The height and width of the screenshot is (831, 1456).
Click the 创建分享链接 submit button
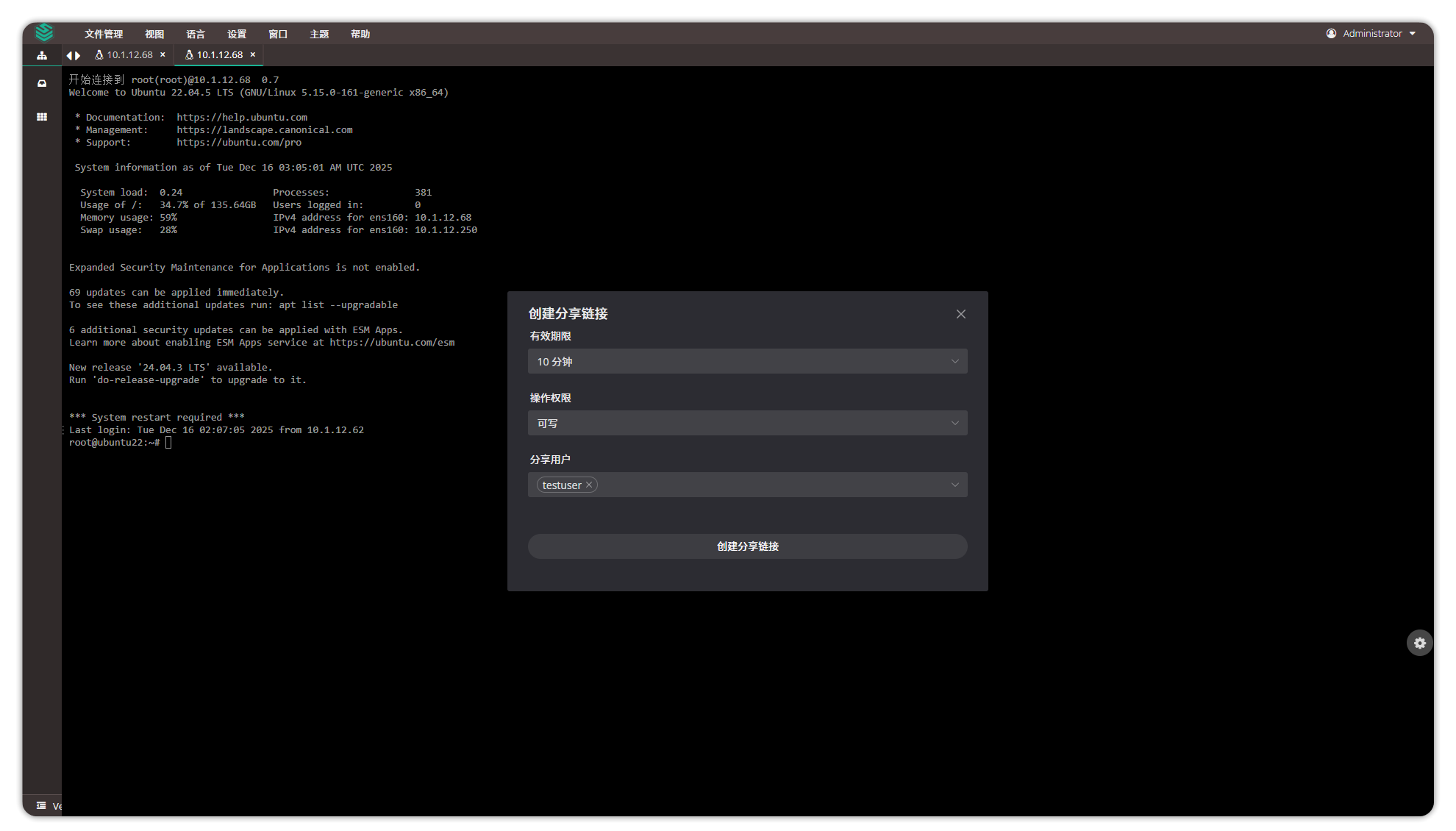(x=747, y=546)
